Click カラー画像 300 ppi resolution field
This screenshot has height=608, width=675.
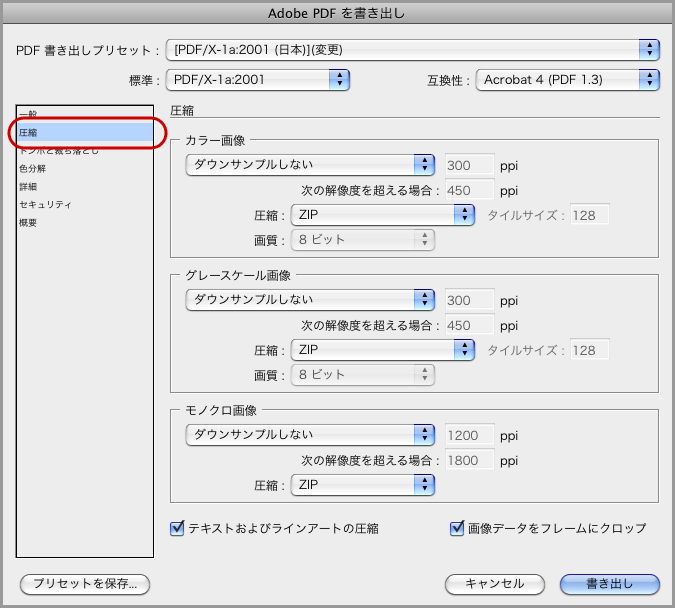469,165
